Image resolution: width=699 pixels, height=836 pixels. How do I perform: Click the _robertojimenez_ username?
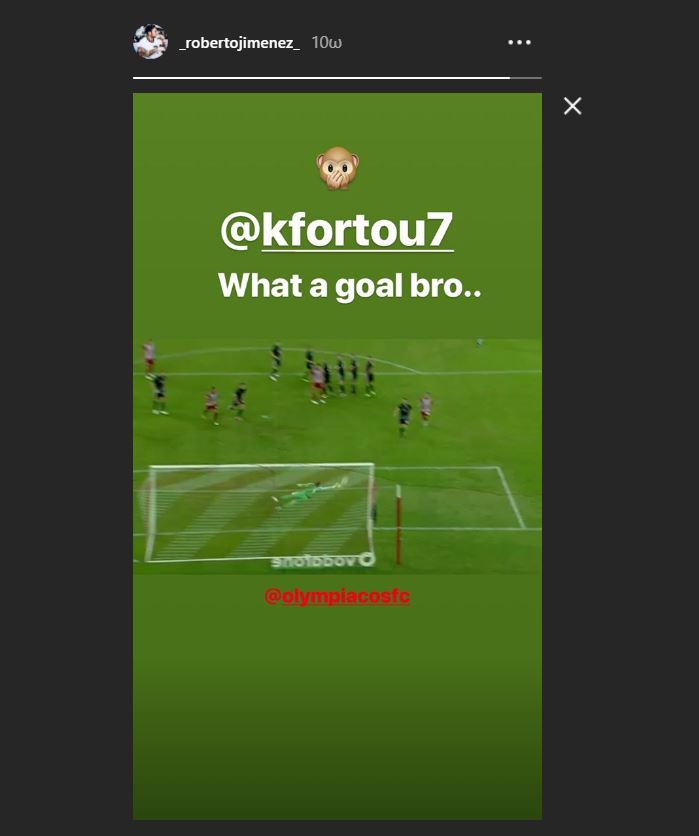pyautogui.click(x=239, y=43)
